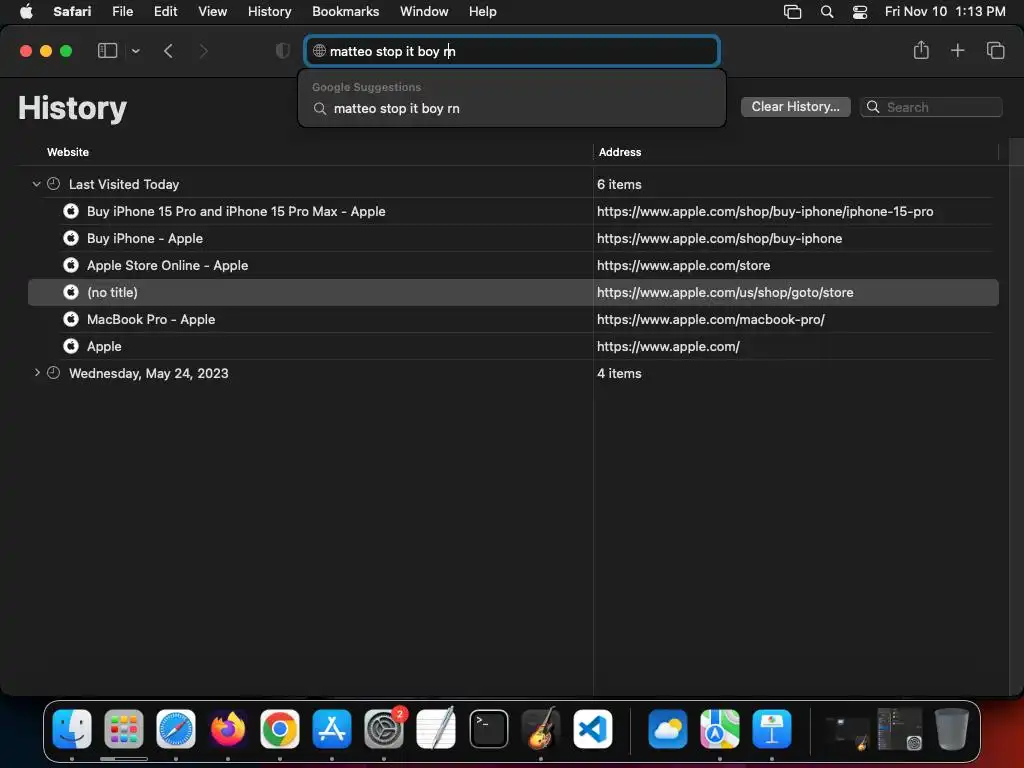The image size is (1024, 768).
Task: Open the privacy report shield icon
Action: [x=282, y=51]
